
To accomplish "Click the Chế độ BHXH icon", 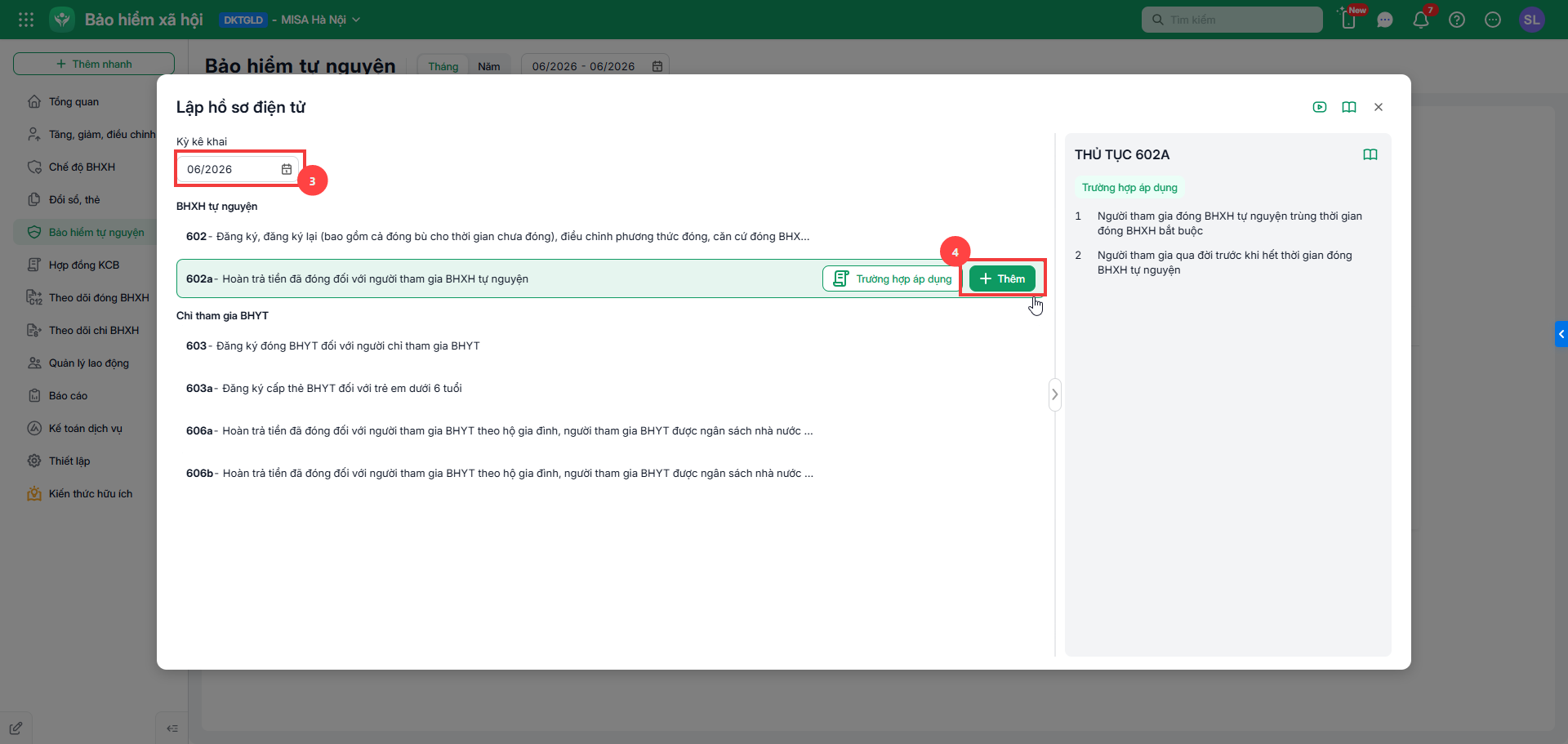I will [34, 167].
